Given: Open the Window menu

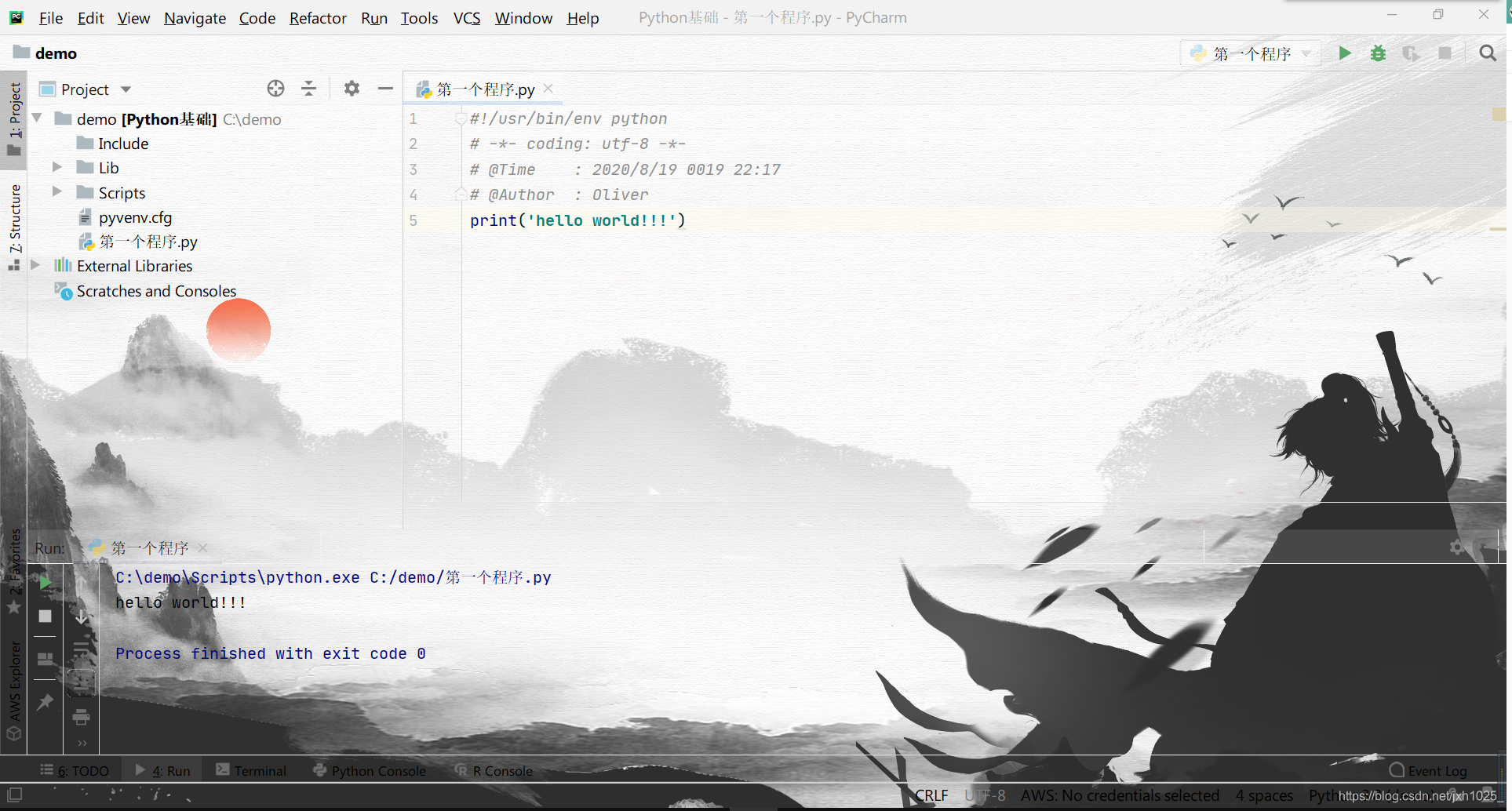Looking at the screenshot, I should pos(523,18).
